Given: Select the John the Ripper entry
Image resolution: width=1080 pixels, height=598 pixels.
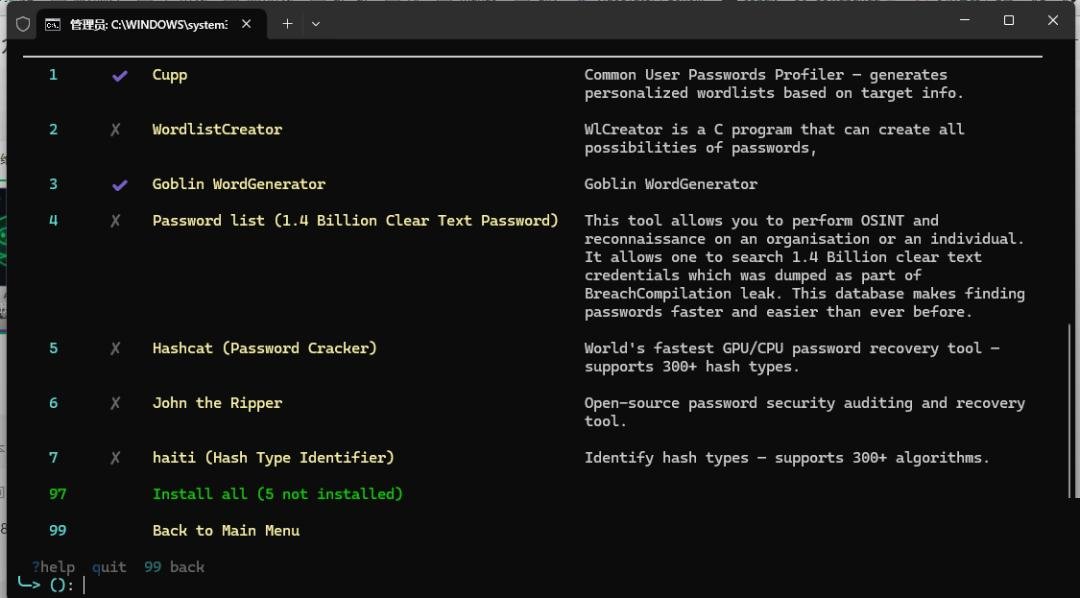Looking at the screenshot, I should 217,403.
